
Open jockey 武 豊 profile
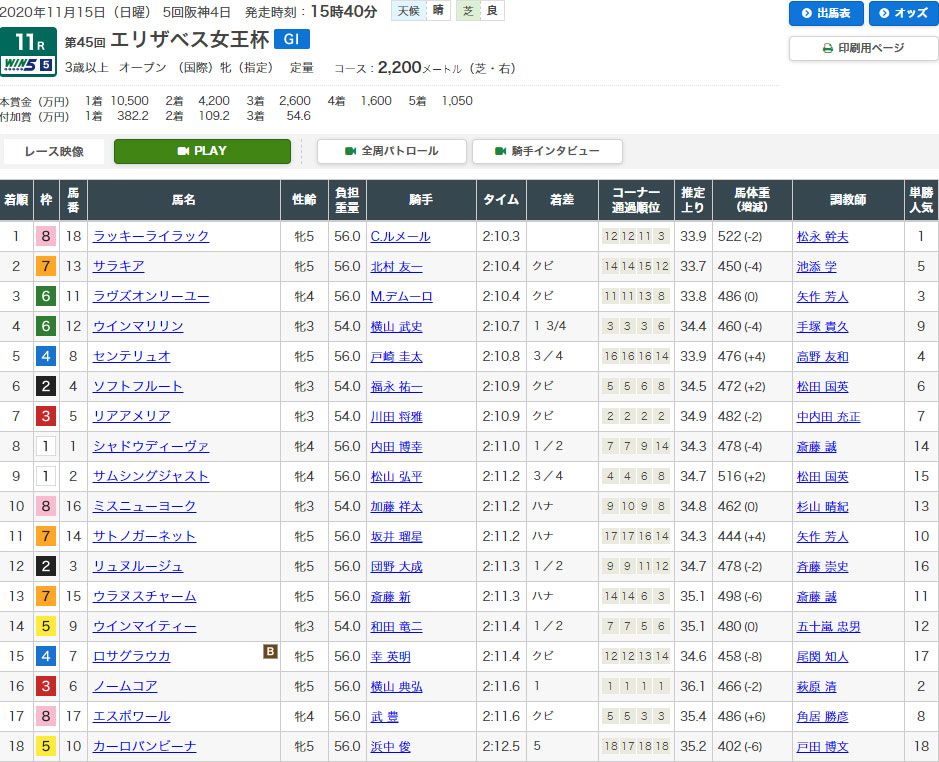click(x=383, y=716)
